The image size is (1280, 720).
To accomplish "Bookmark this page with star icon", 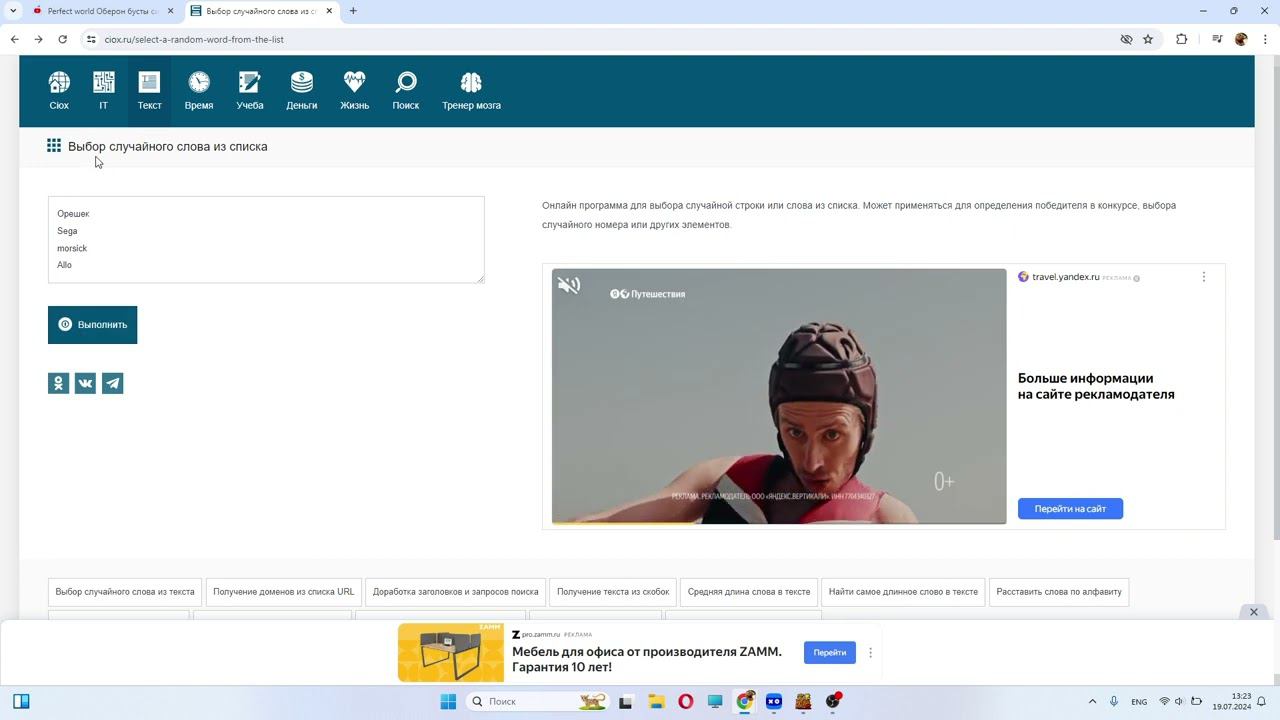I will [x=1148, y=39].
